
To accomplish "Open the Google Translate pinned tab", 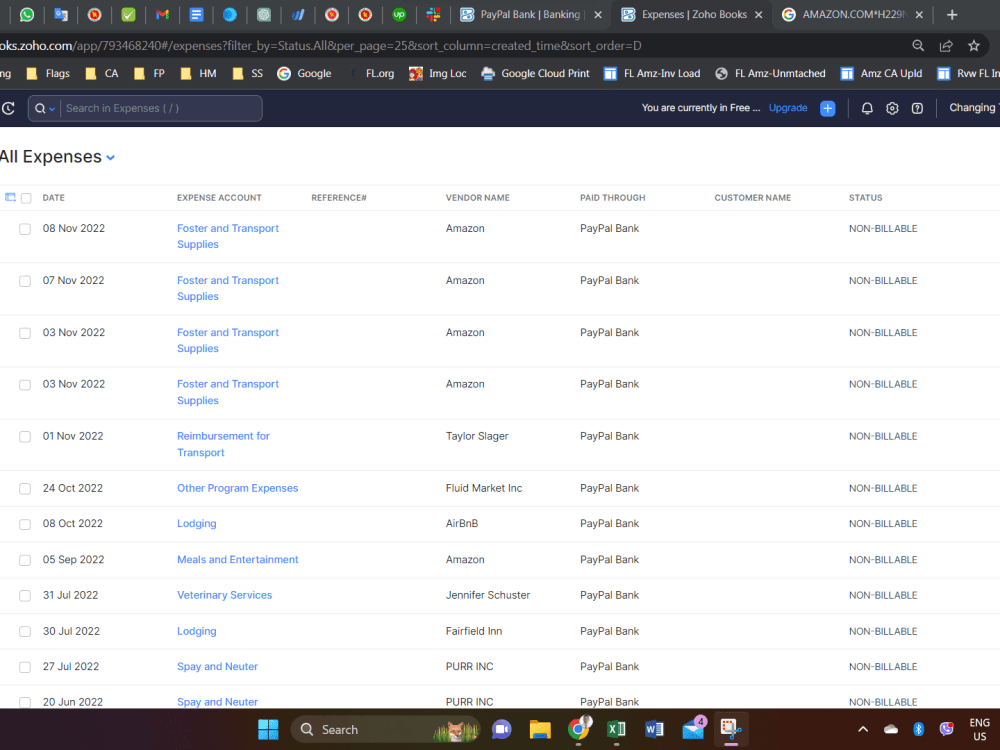I will click(61, 14).
